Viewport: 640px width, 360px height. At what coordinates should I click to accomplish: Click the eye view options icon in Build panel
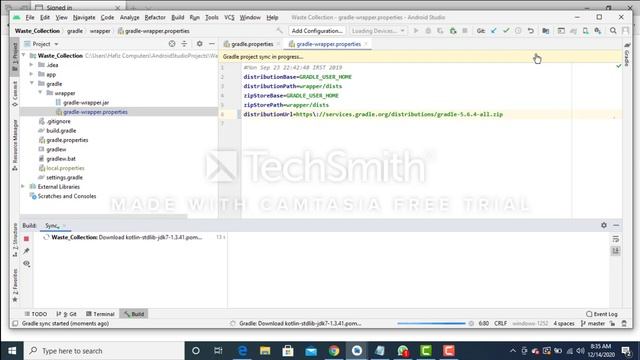coord(27,264)
